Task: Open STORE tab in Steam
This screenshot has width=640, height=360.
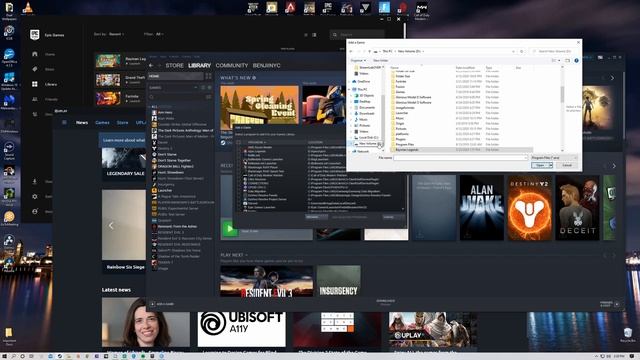Action: 174,65
